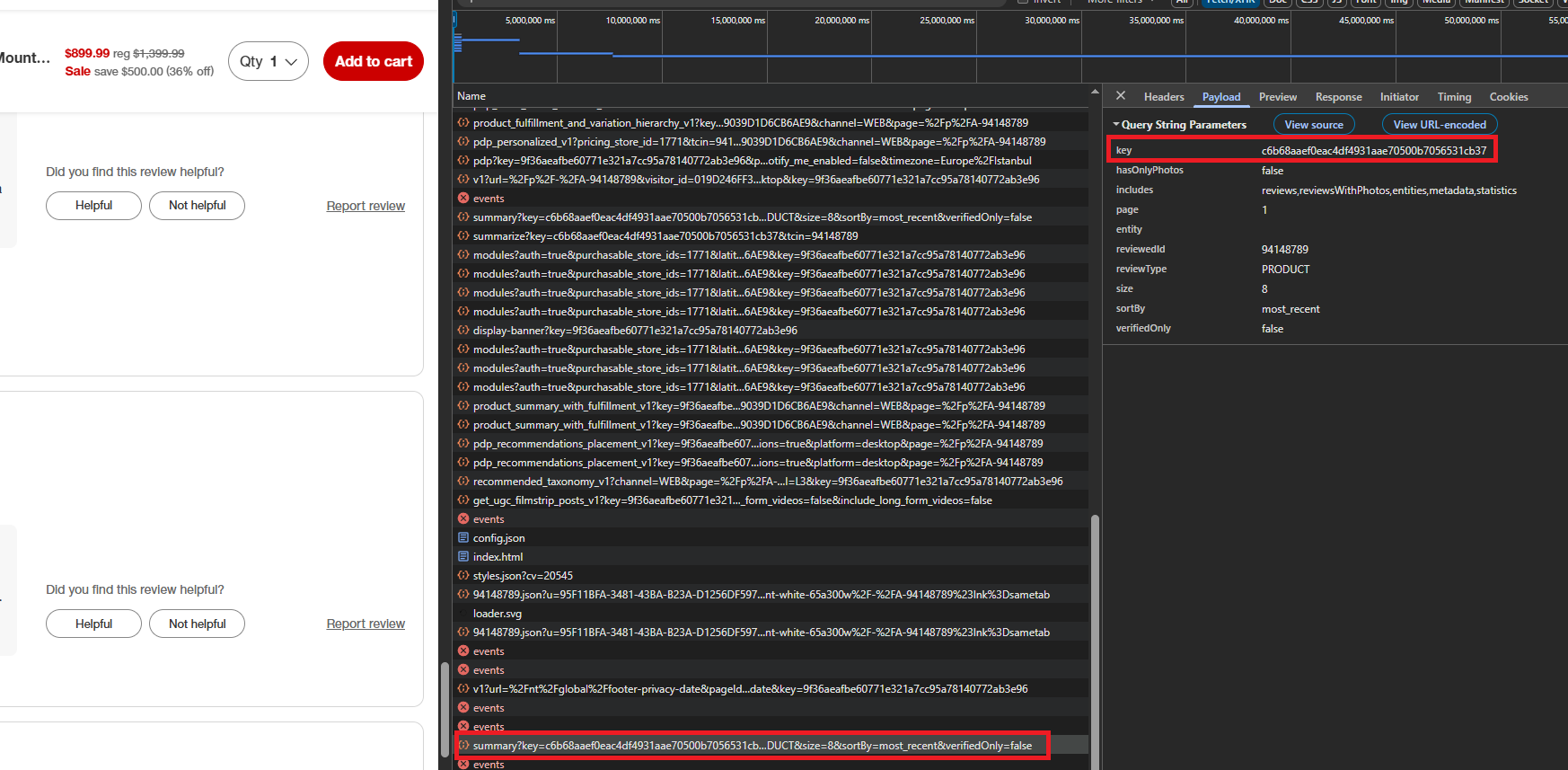Click the up arrow atop the request list scrollbar
The image size is (1568, 770).
(1095, 92)
